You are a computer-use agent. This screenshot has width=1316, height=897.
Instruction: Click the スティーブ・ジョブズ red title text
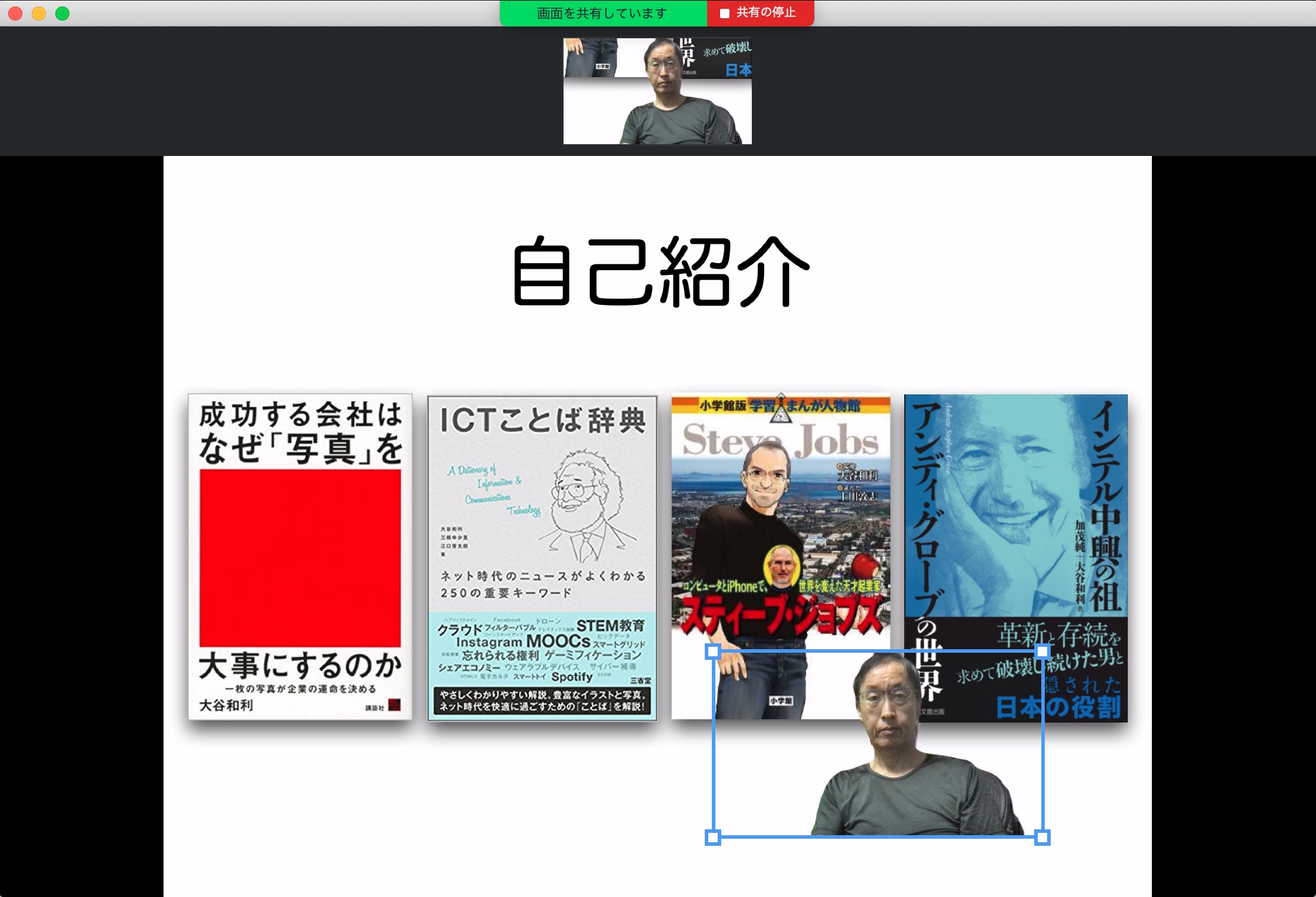coord(781,616)
